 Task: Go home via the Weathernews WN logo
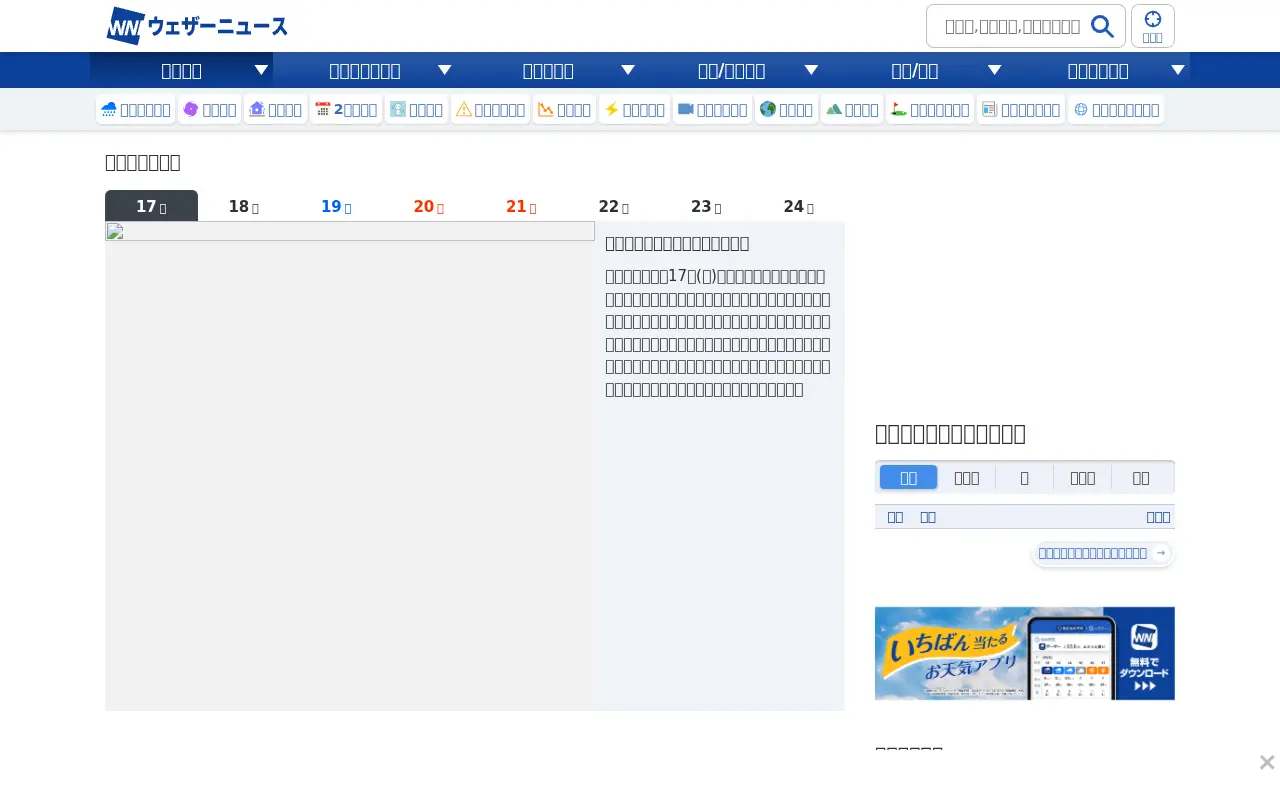(197, 26)
